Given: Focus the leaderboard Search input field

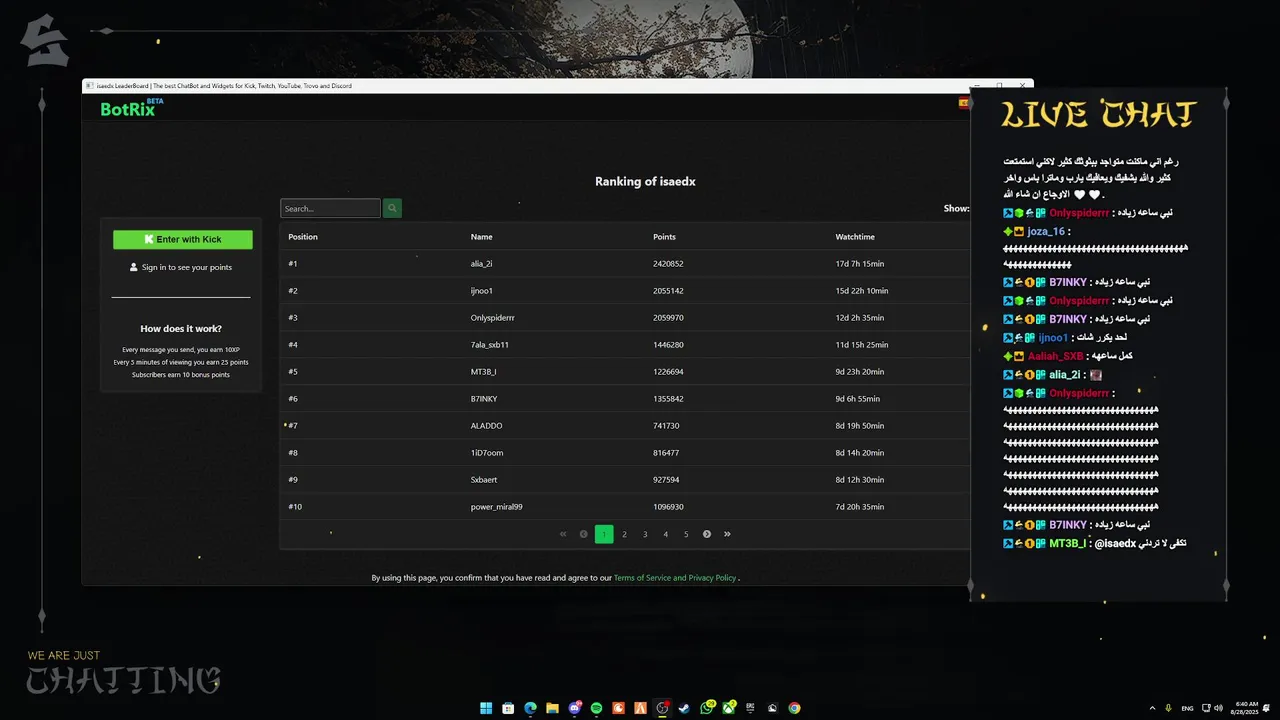Looking at the screenshot, I should click(x=330, y=208).
